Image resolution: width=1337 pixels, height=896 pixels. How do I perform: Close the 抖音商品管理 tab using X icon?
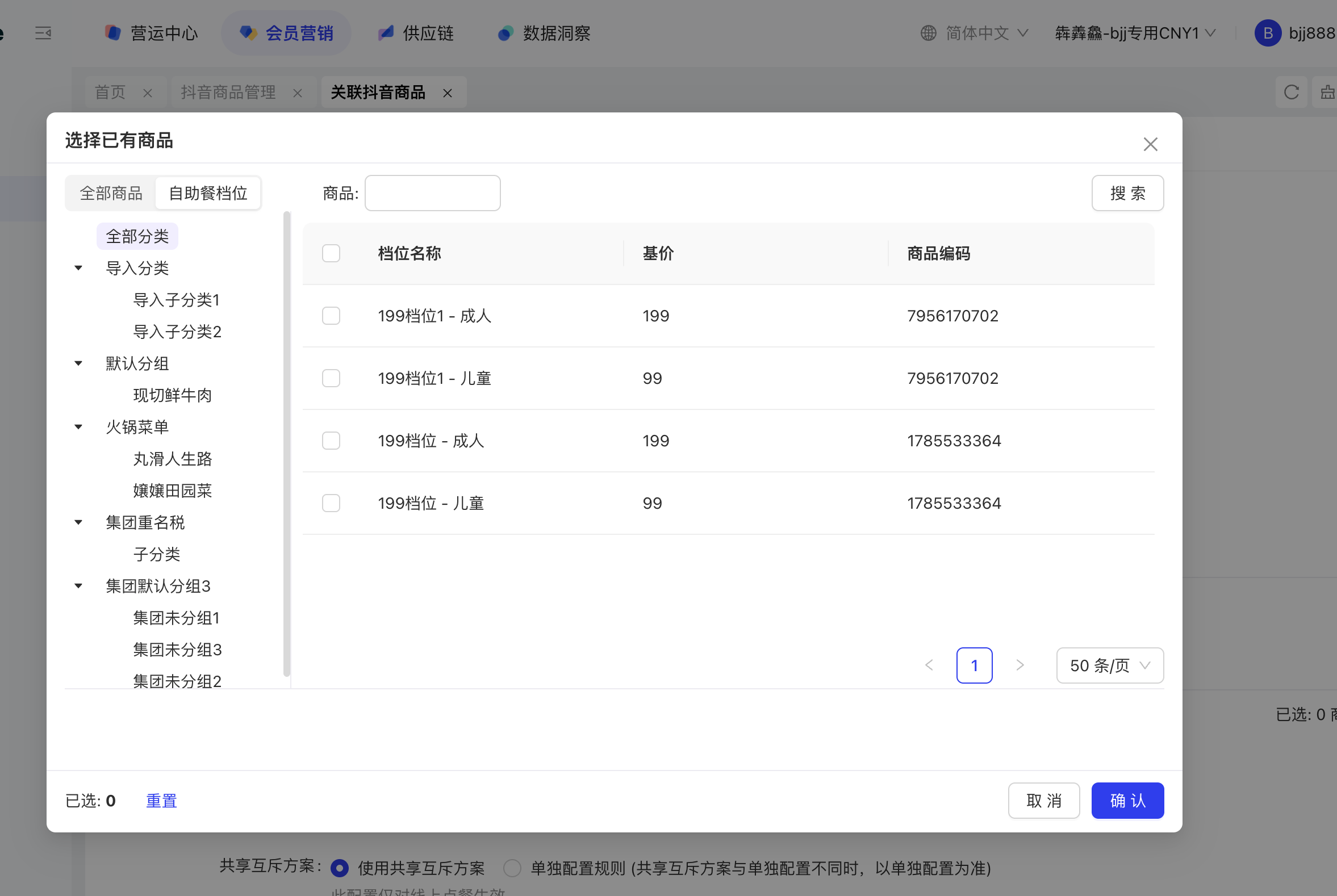pos(297,93)
